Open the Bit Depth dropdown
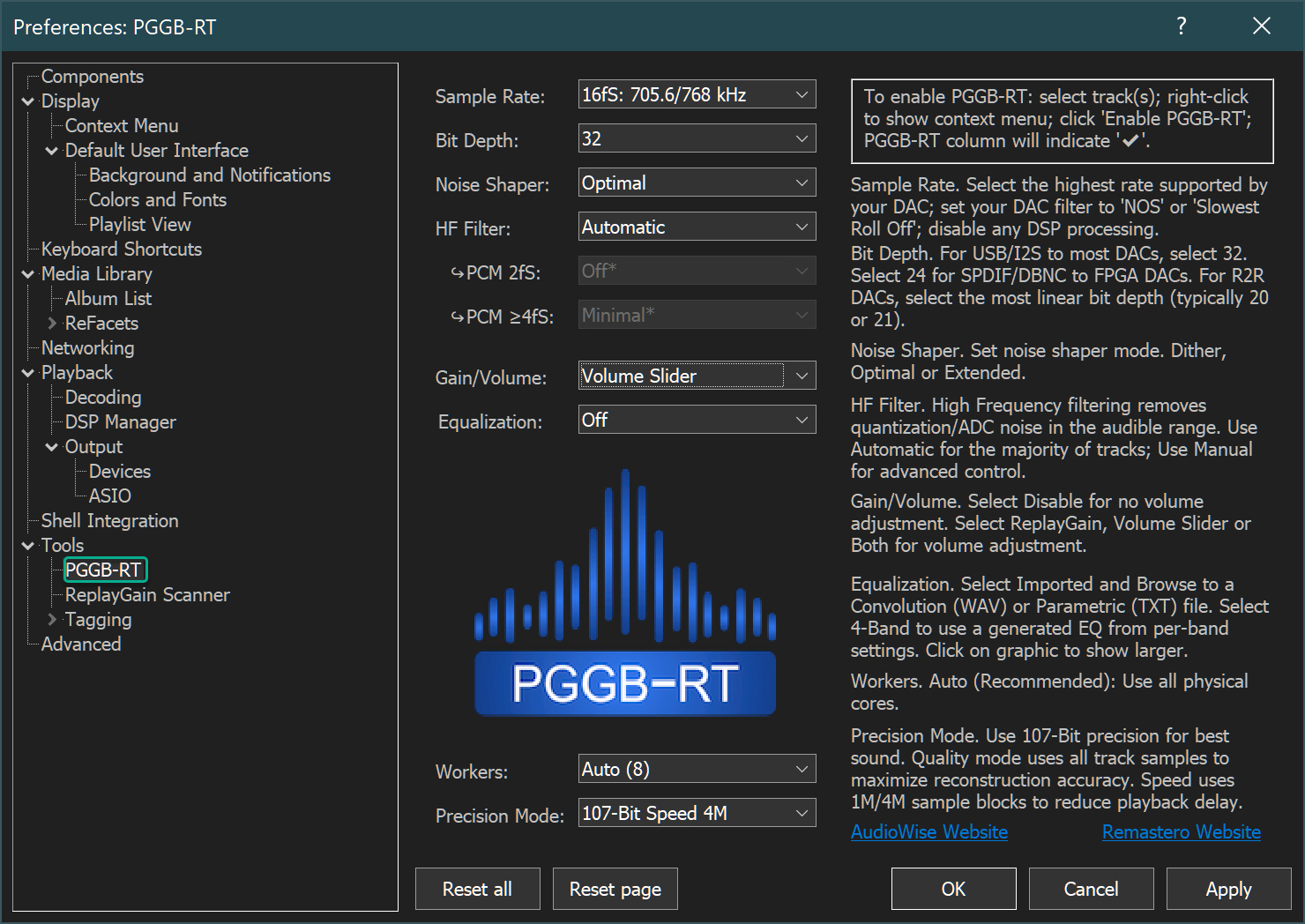 coord(697,138)
